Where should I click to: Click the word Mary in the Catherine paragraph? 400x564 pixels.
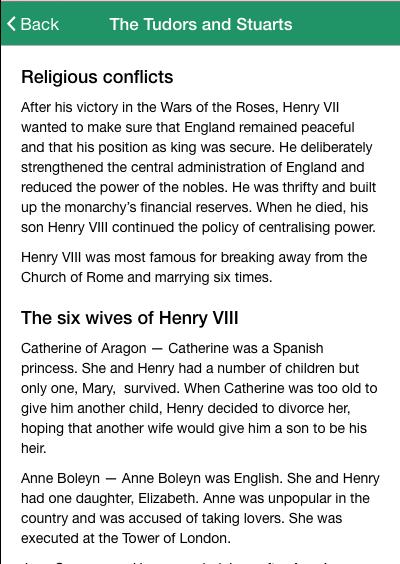click(99, 388)
